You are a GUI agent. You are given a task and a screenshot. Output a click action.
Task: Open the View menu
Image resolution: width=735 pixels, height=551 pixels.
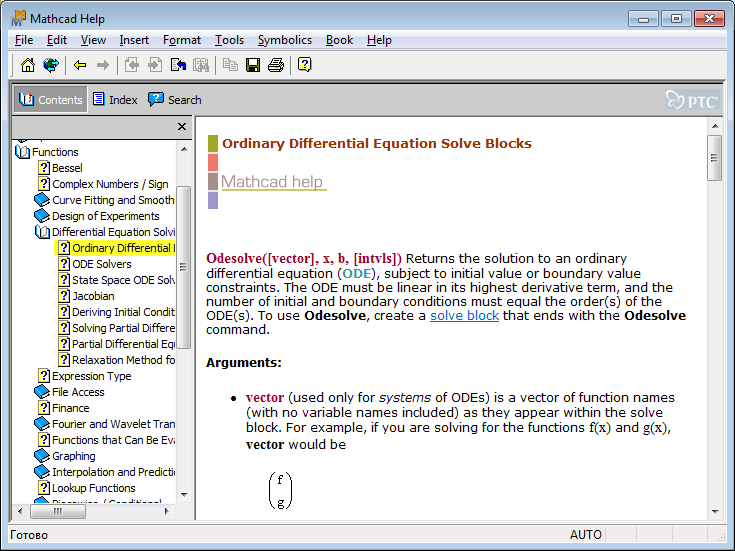93,40
